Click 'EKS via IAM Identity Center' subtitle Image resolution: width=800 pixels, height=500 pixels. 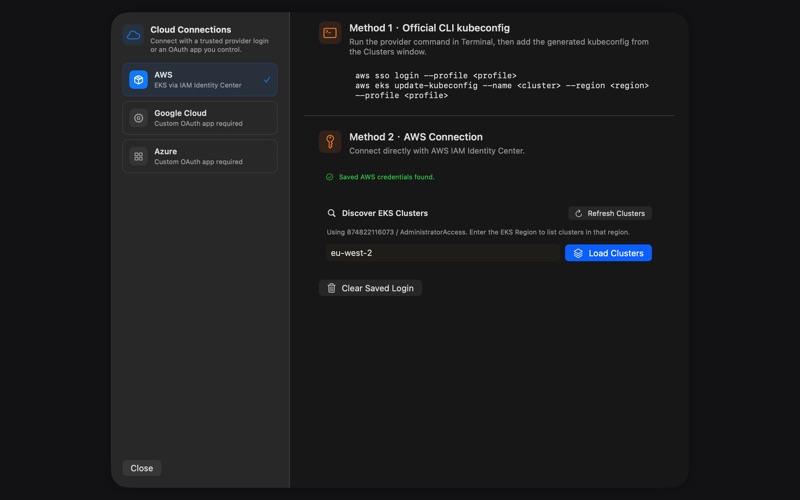[198, 85]
